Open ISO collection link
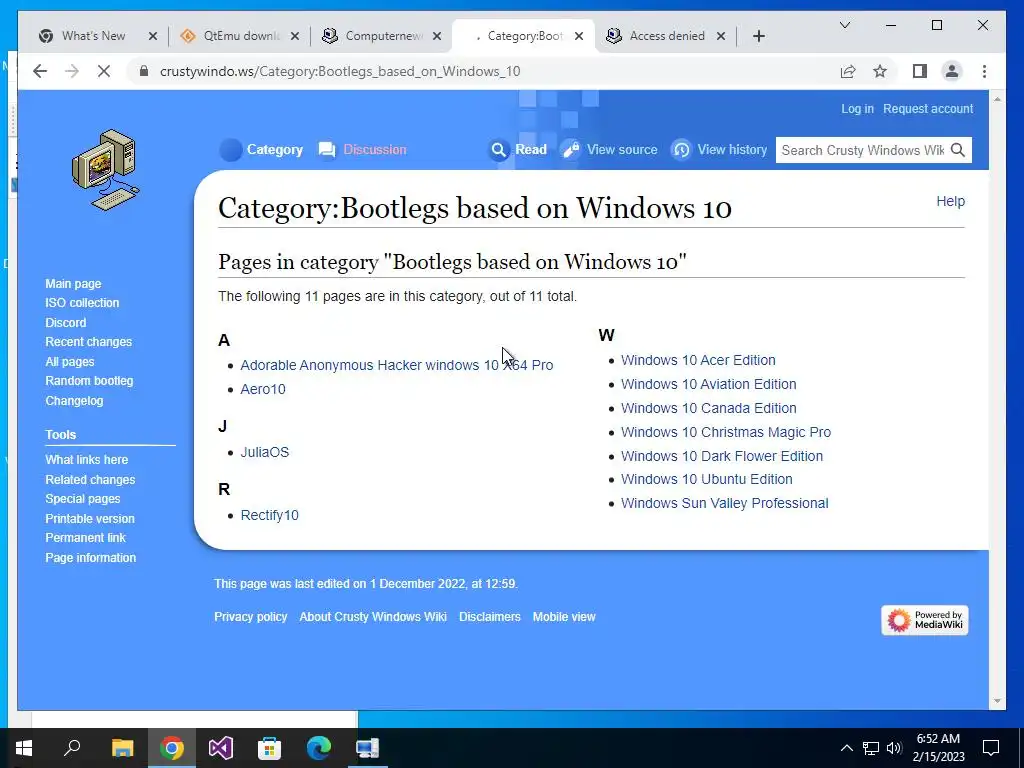 pyautogui.click(x=82, y=302)
